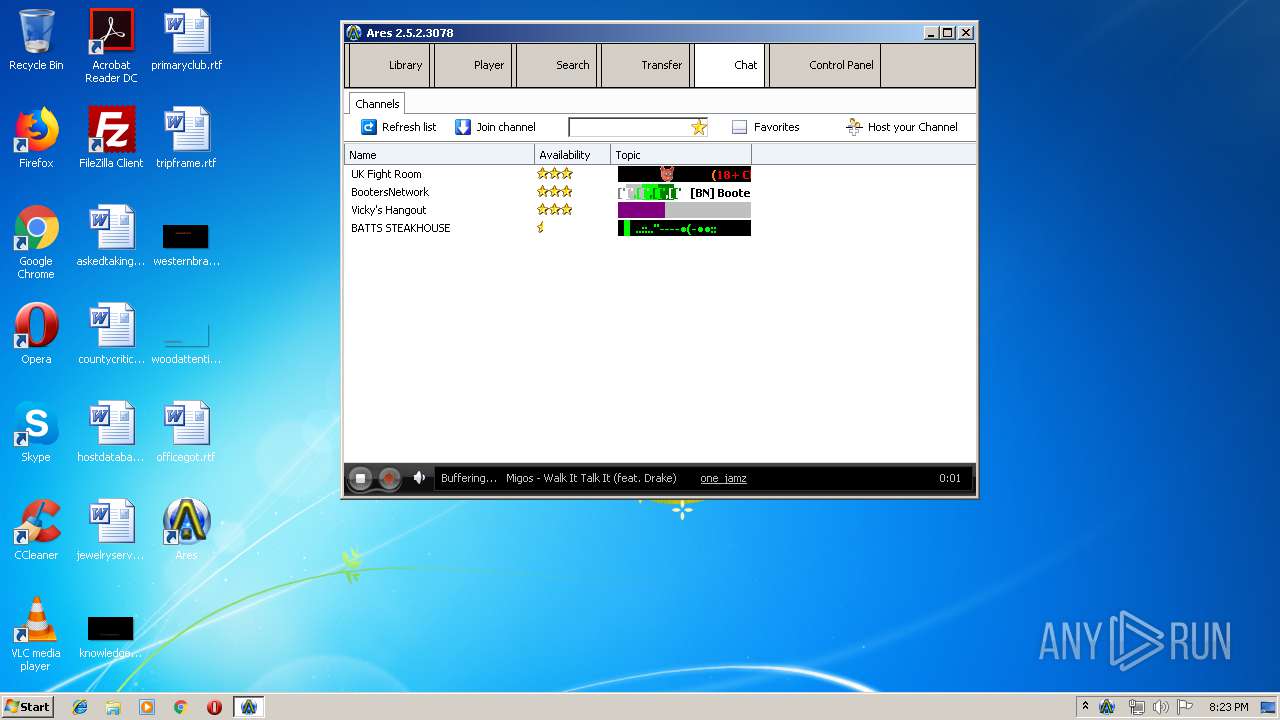The width and height of the screenshot is (1280, 720).
Task: Sort channels by Topic column
Action: click(681, 155)
